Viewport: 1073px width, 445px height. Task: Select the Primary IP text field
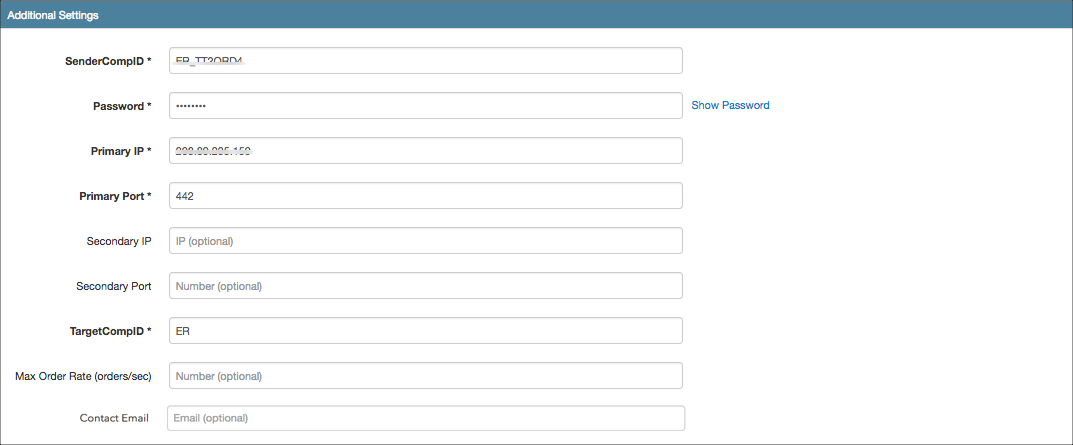pyautogui.click(x=426, y=151)
